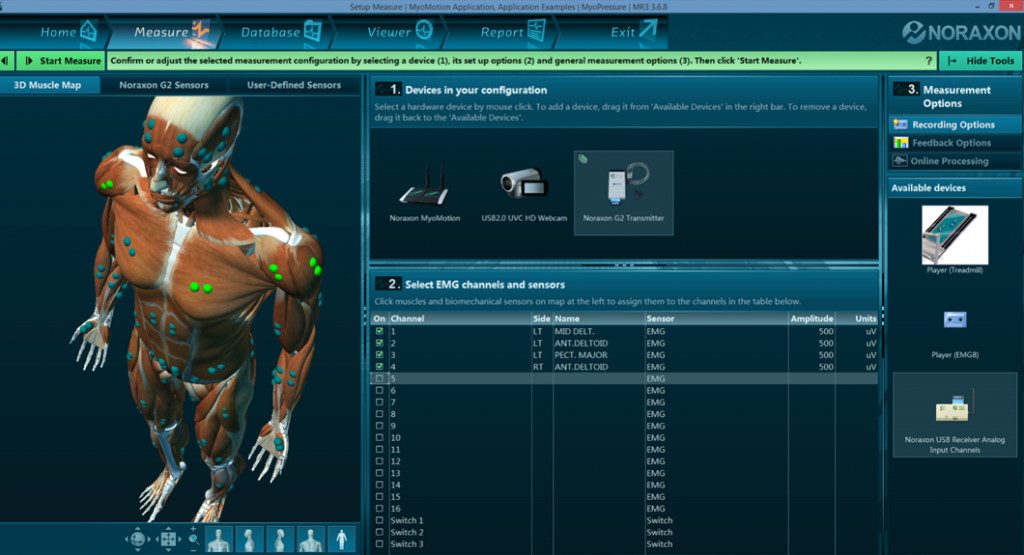Viewport: 1024px width, 555px height.
Task: Select the Noraxon MyoMotion device icon
Action: [x=424, y=185]
